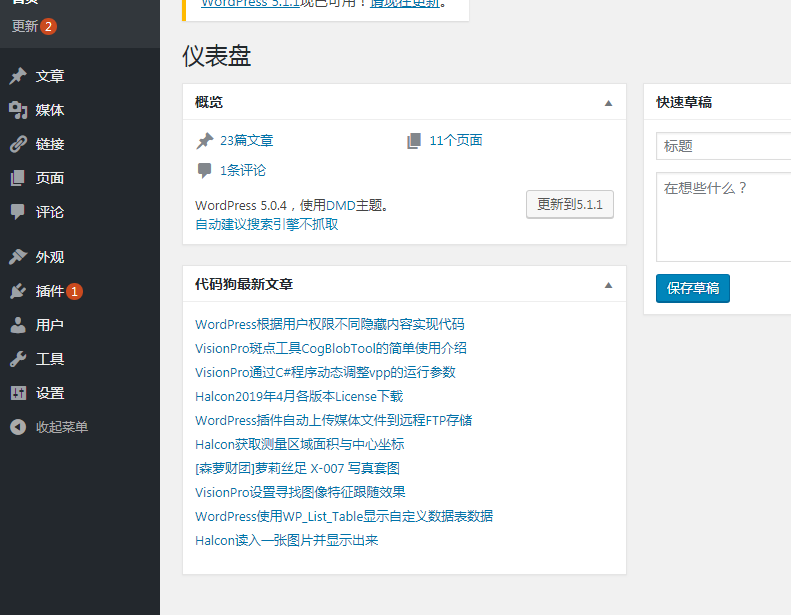Click the plug icon beside 插件

point(18,291)
